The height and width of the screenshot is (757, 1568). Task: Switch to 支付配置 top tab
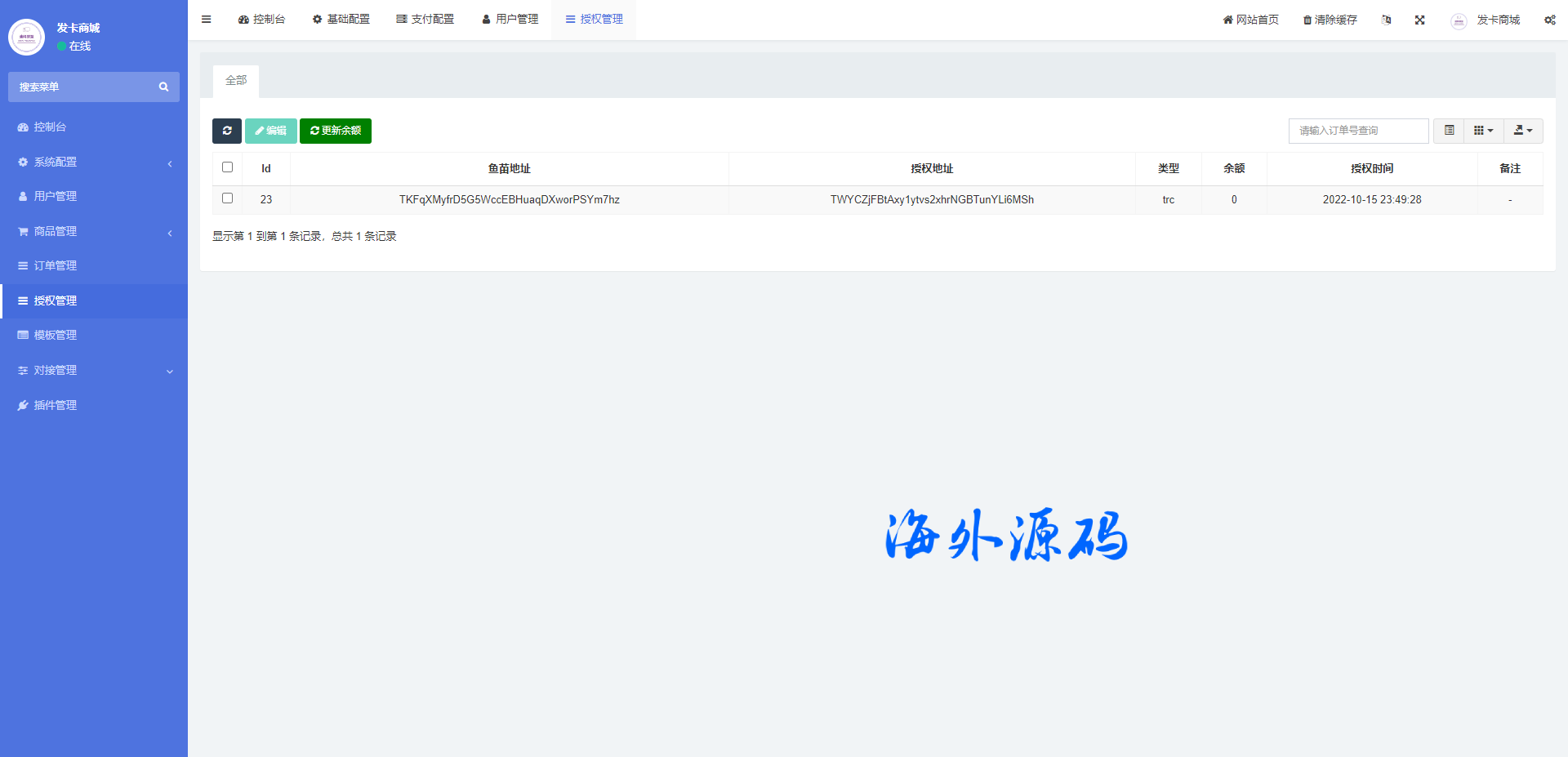(x=425, y=20)
